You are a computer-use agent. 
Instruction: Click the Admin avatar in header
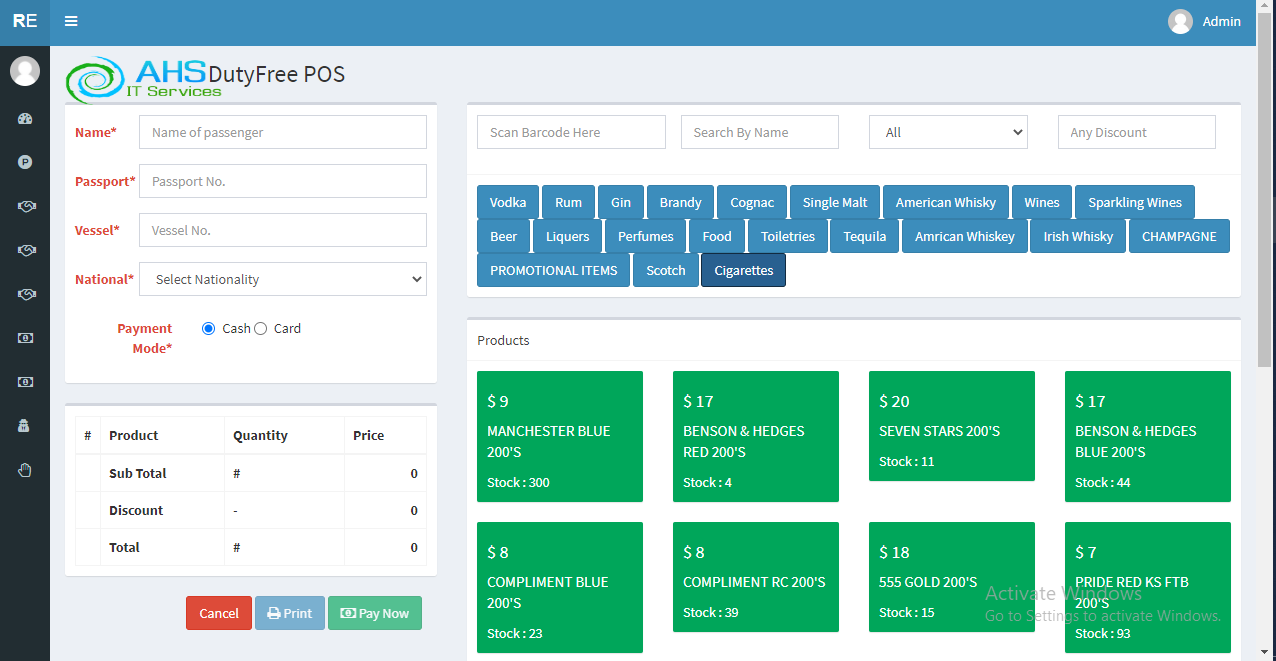(x=1180, y=21)
